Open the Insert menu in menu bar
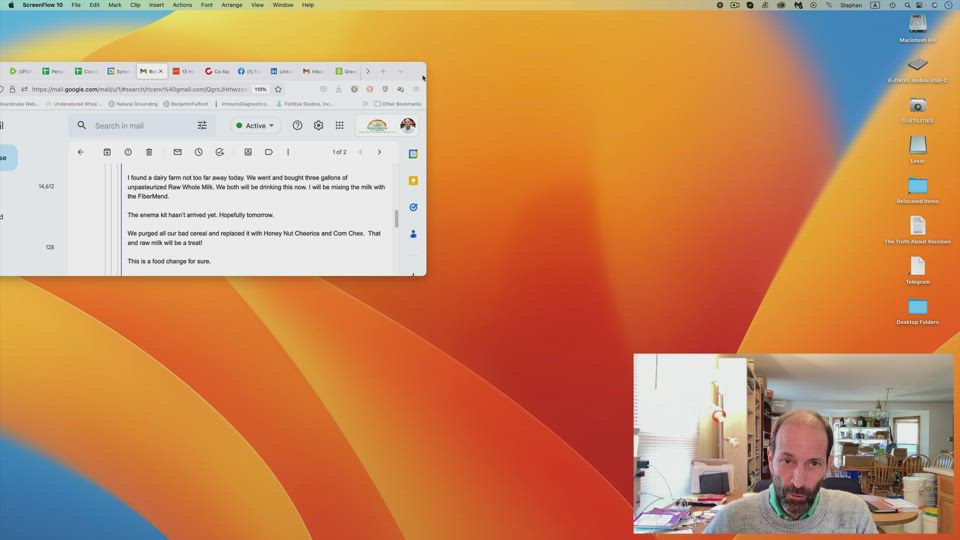This screenshot has height=540, width=960. tap(156, 5)
